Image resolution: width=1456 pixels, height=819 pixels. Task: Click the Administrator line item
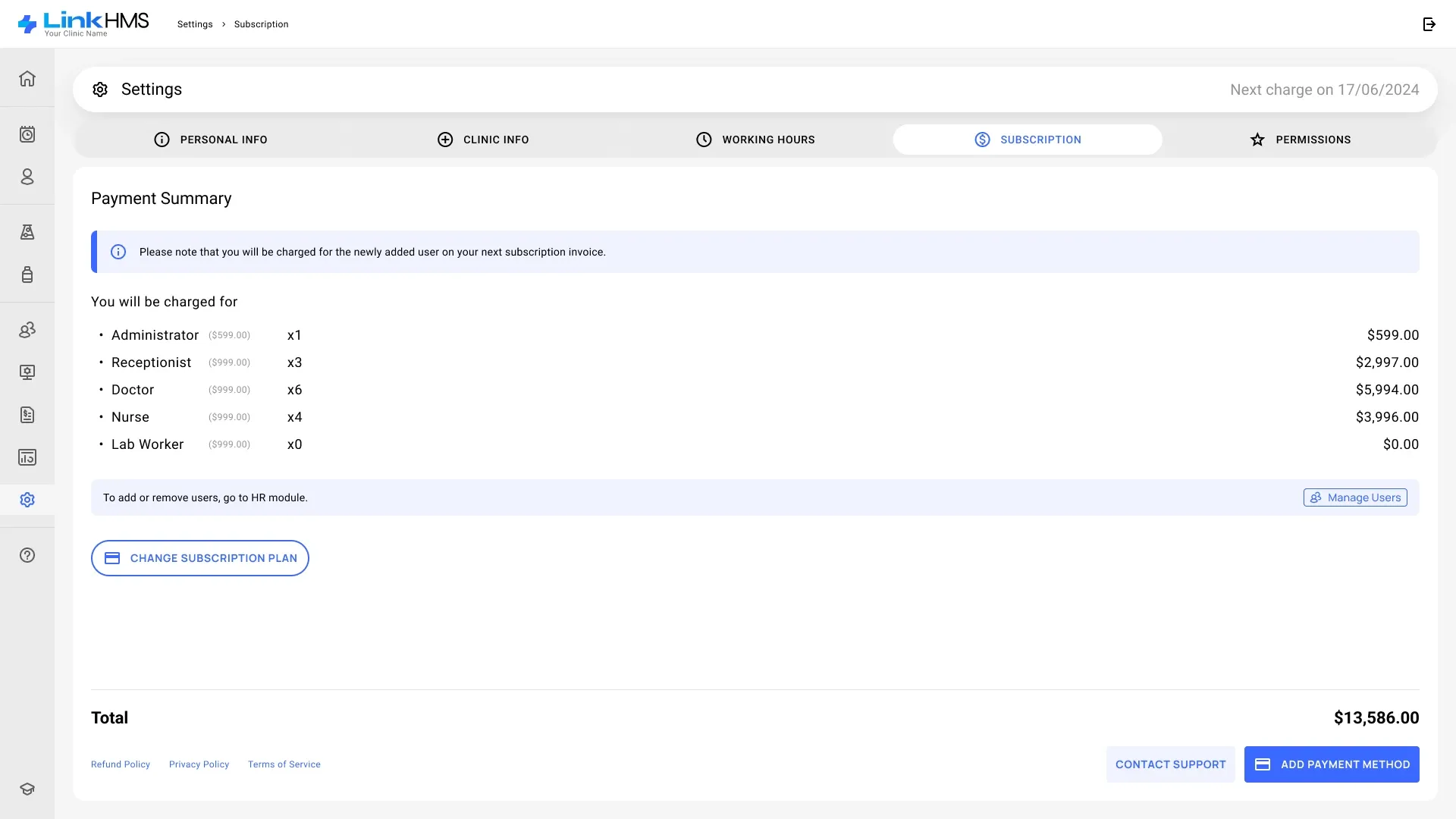[755, 335]
